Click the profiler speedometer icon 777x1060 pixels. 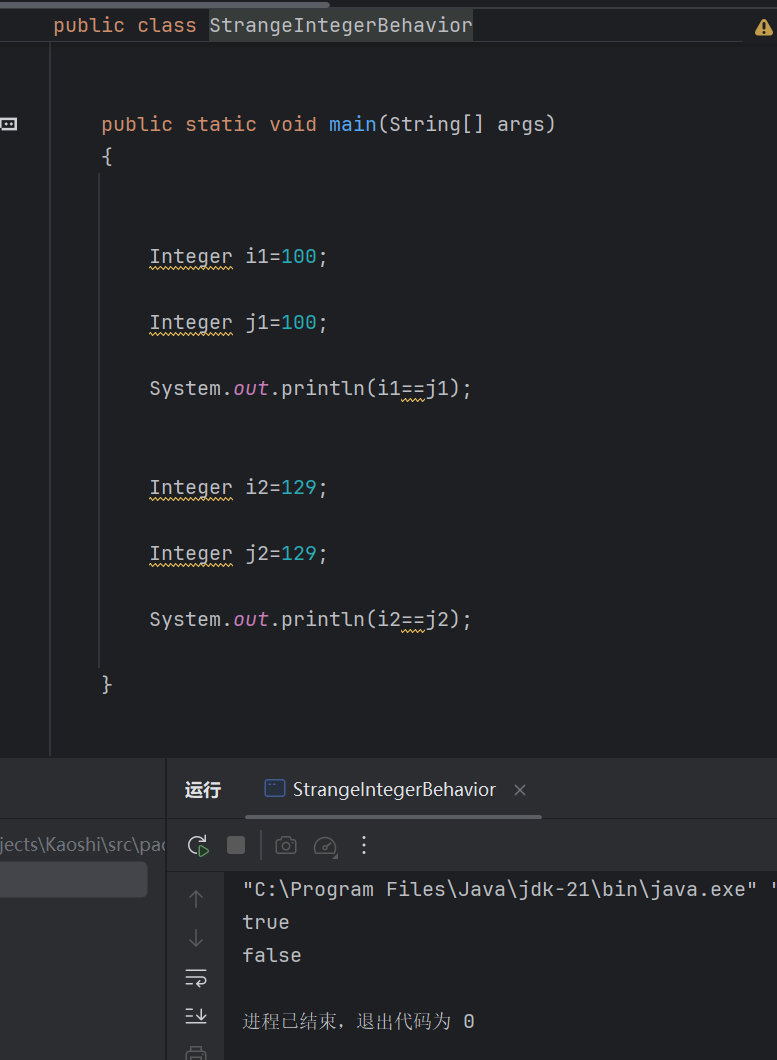click(x=325, y=846)
